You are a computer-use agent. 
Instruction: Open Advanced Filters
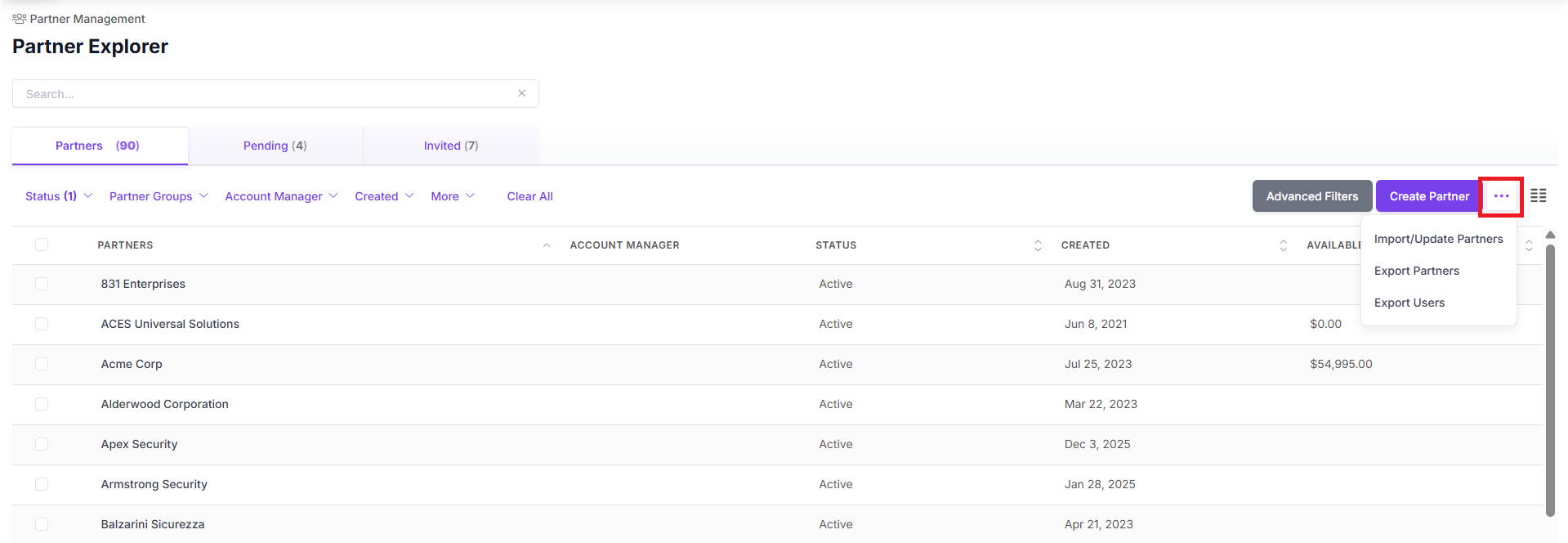pos(1311,196)
